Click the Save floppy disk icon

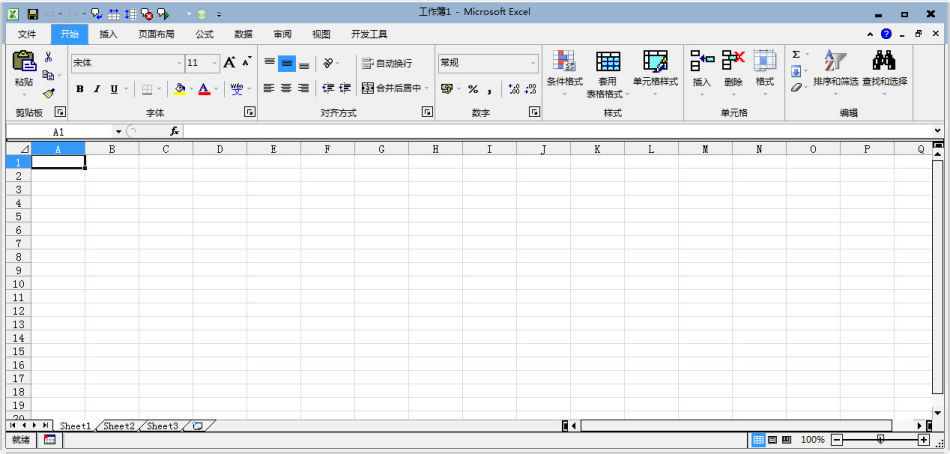(33, 13)
